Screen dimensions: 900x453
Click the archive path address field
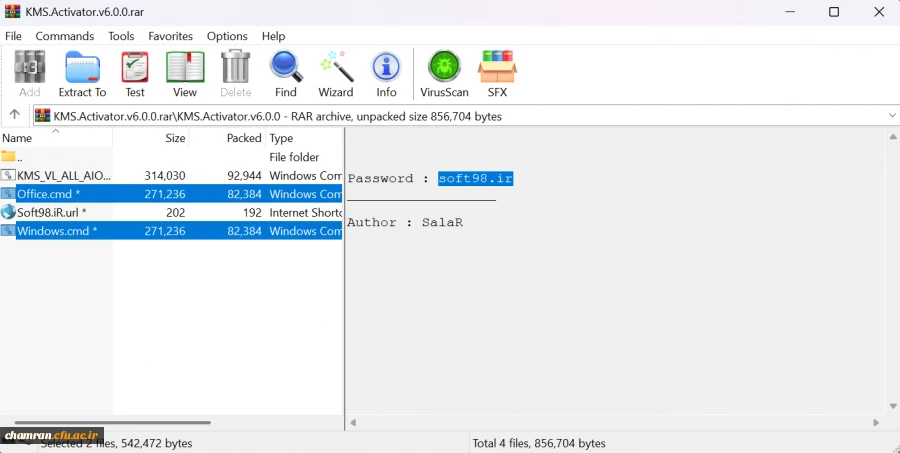point(466,115)
